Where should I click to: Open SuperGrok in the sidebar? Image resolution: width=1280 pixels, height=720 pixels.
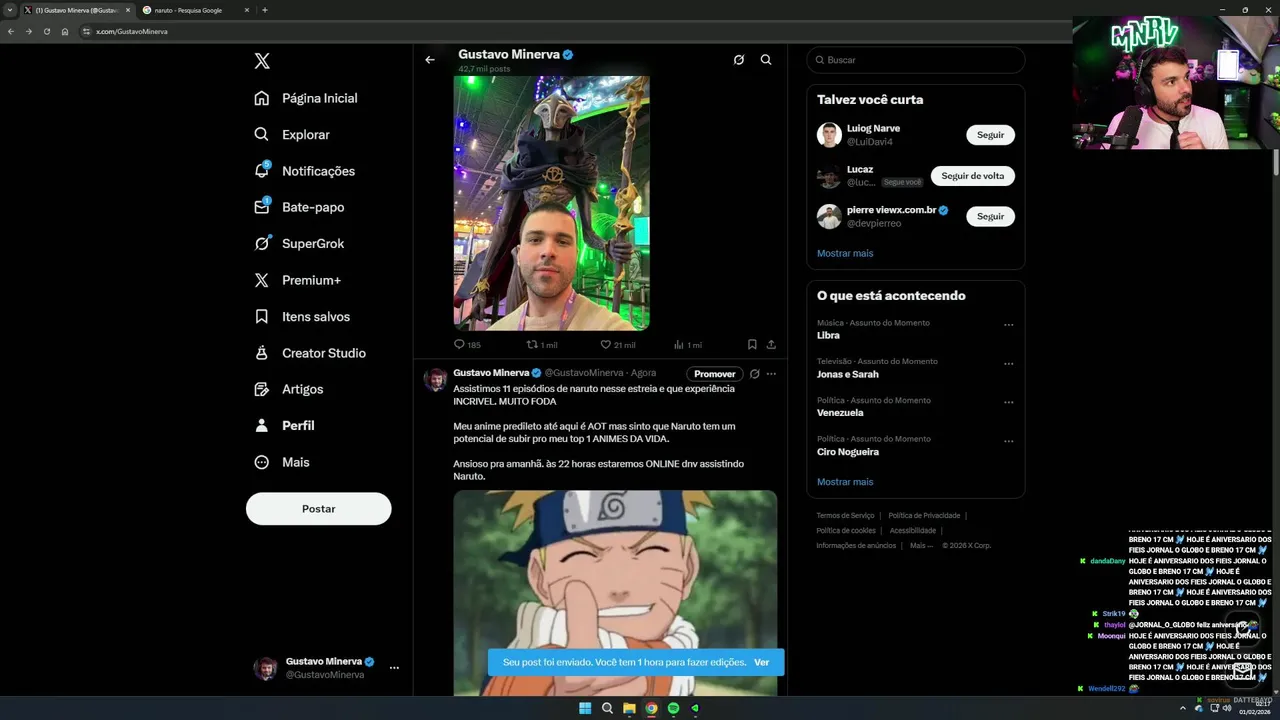point(299,244)
